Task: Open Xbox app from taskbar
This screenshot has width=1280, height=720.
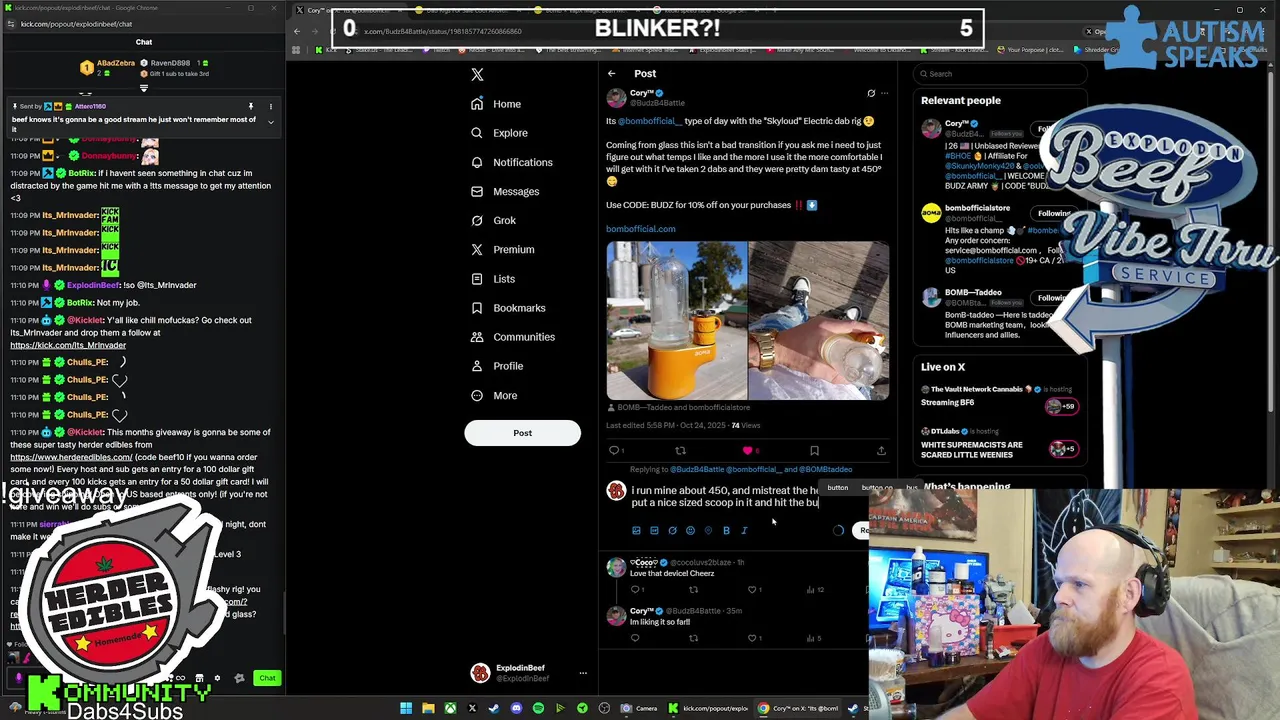Action: pyautogui.click(x=450, y=709)
